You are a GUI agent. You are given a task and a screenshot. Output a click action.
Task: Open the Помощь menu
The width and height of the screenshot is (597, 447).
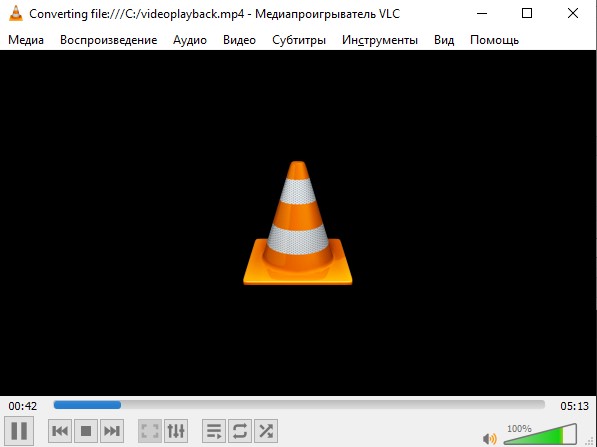[494, 40]
